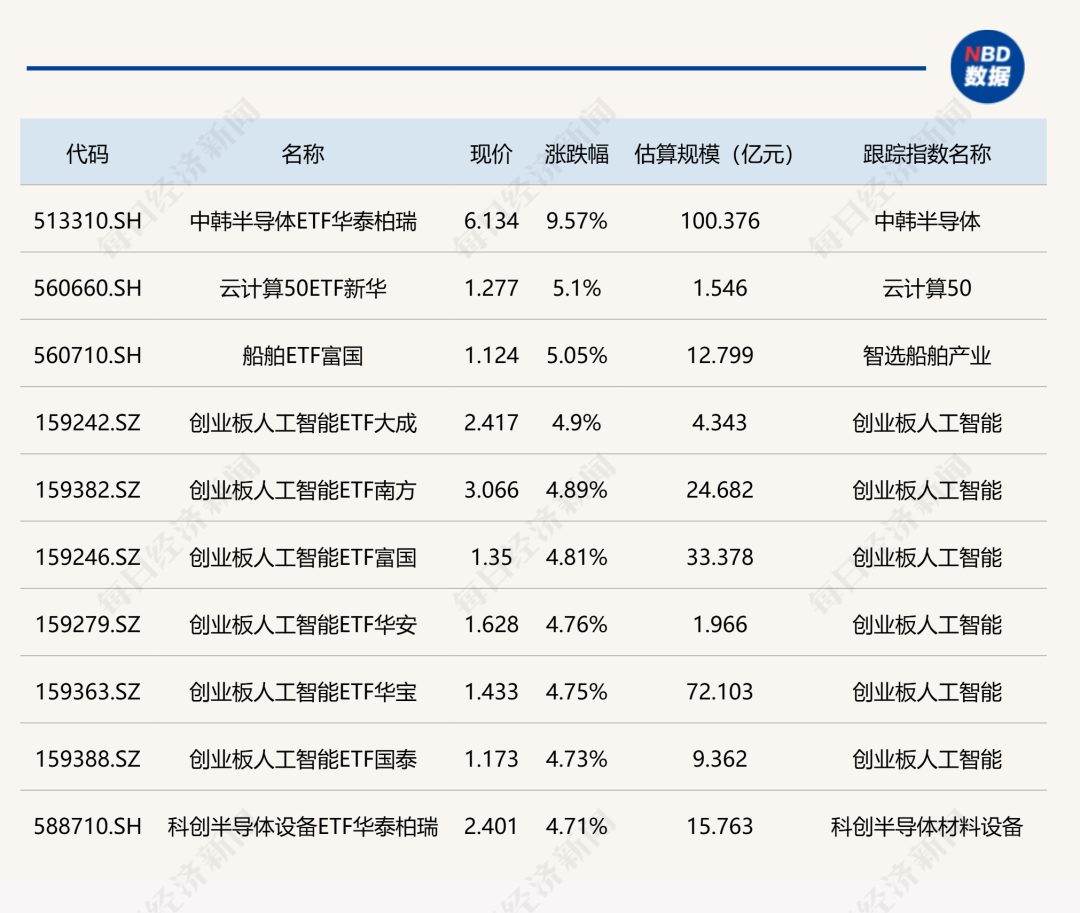Click 创业板人工智能ETF华安 name cell
1080x913 pixels.
(x=303, y=624)
